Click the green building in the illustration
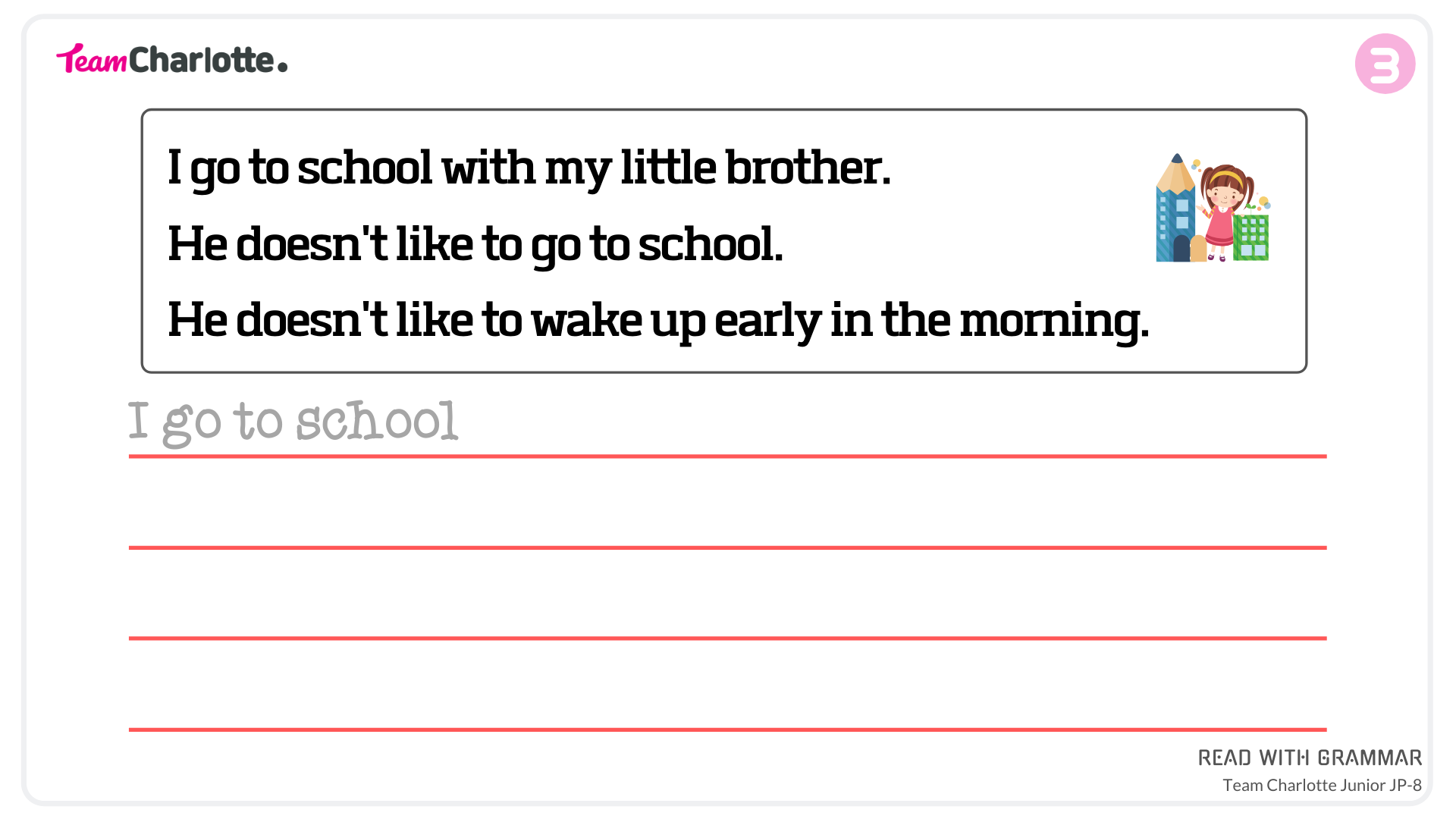1456x819 pixels. [1251, 237]
